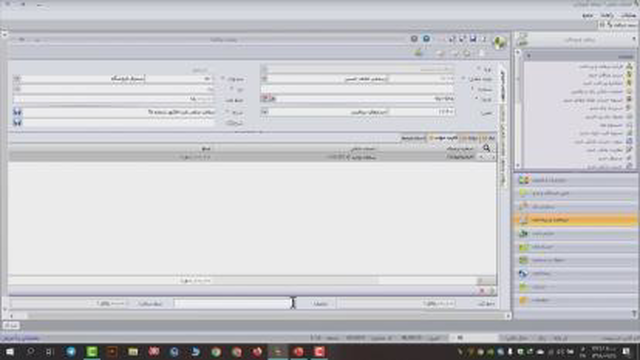Click the date input field with calendar icon
The image size is (640, 360).
pos(357,99)
